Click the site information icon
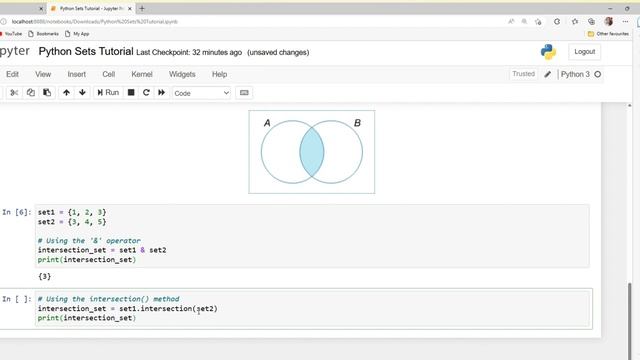The height and width of the screenshot is (360, 640). [4, 22]
